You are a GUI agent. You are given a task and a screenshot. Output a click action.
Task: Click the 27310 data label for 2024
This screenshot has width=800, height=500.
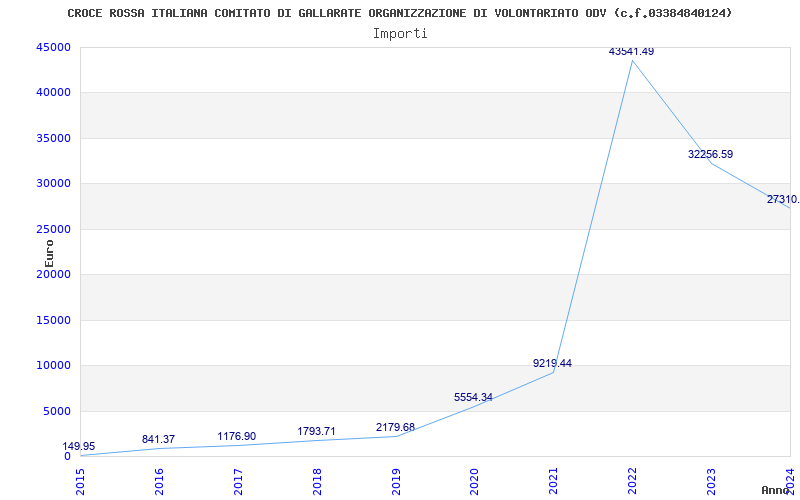point(783,199)
